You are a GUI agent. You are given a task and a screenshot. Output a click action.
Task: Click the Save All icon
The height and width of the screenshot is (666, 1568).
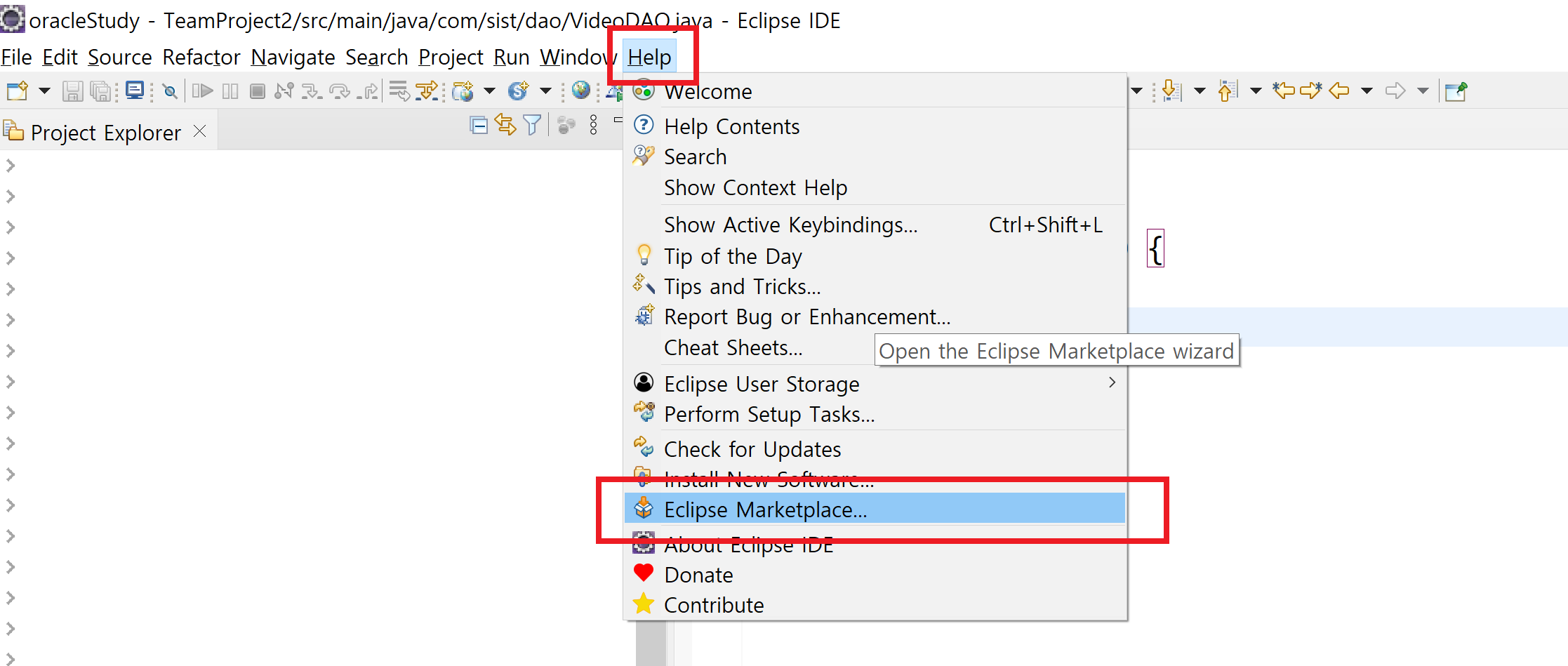click(x=101, y=91)
